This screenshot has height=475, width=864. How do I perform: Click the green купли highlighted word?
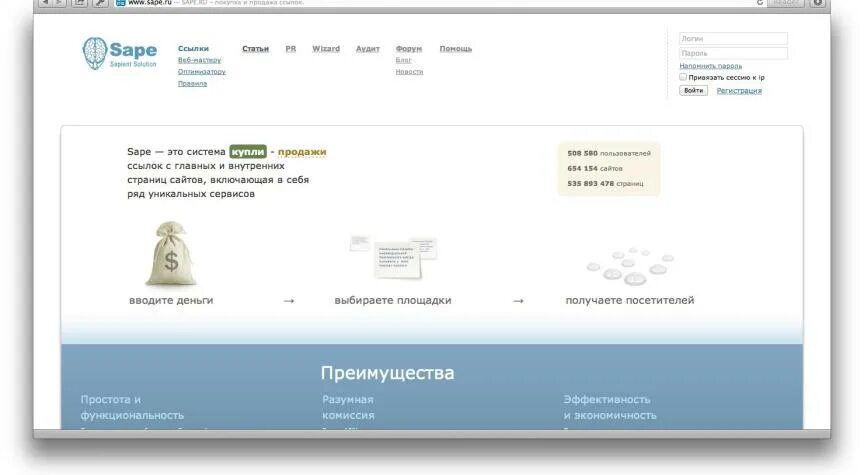[x=248, y=152]
